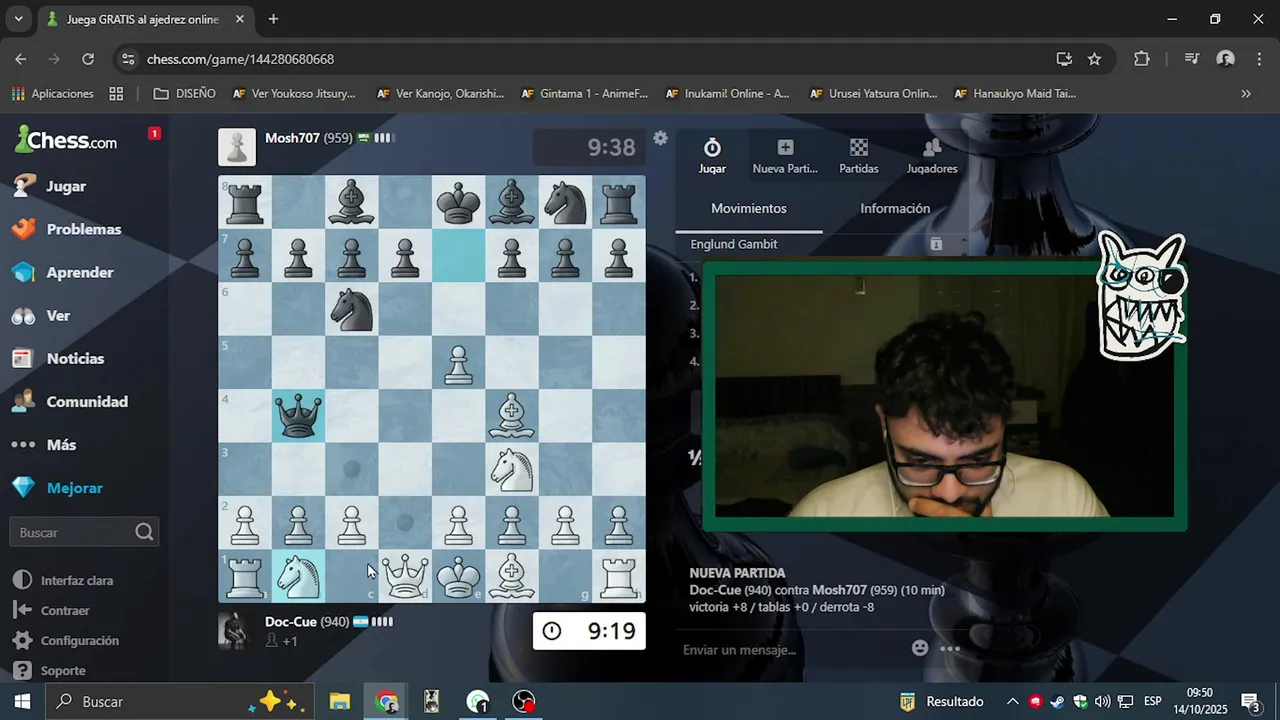Select the white queen on d1
The image size is (1280, 720).
pos(405,577)
